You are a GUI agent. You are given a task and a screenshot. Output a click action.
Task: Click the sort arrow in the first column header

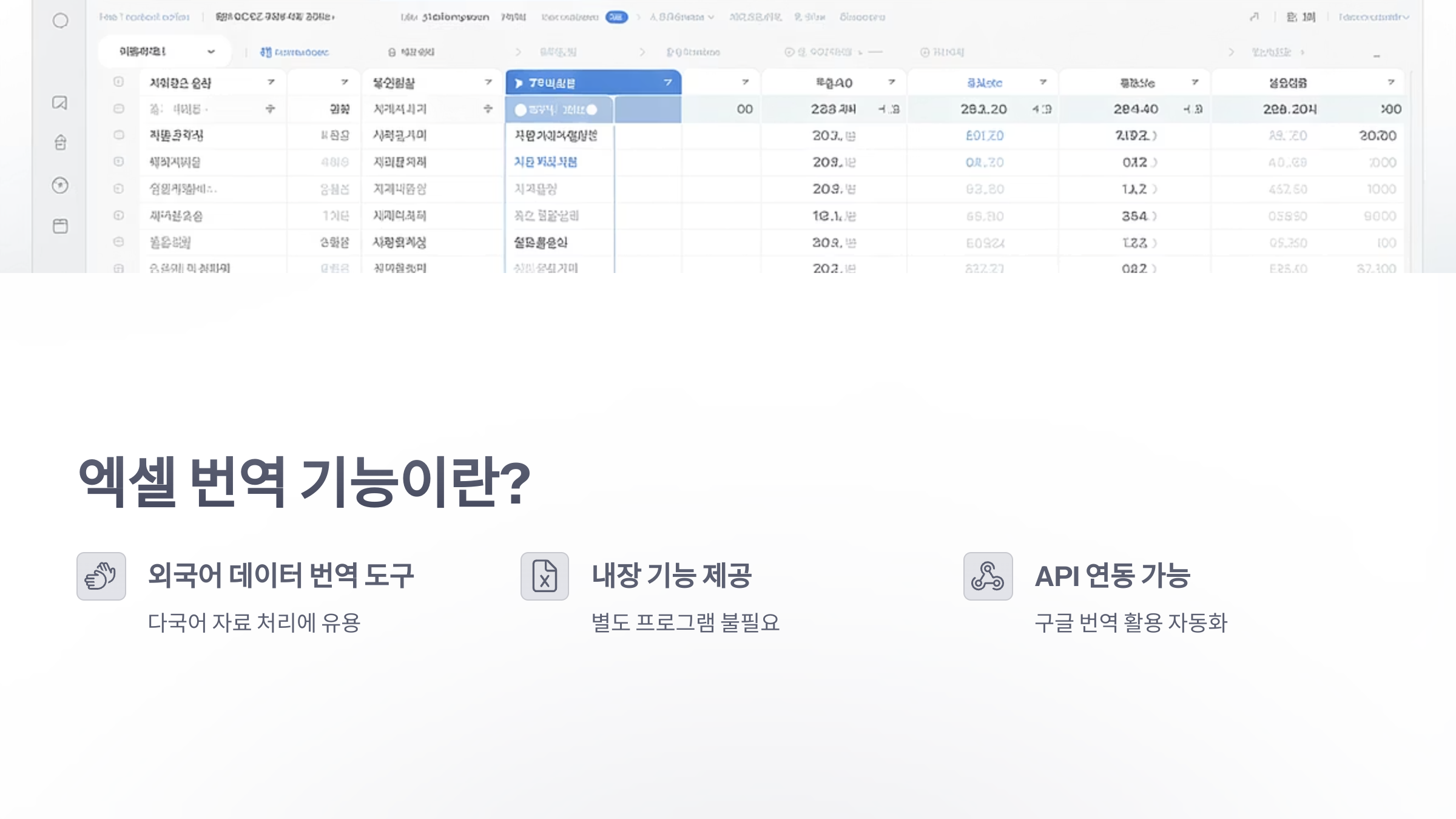tap(271, 83)
